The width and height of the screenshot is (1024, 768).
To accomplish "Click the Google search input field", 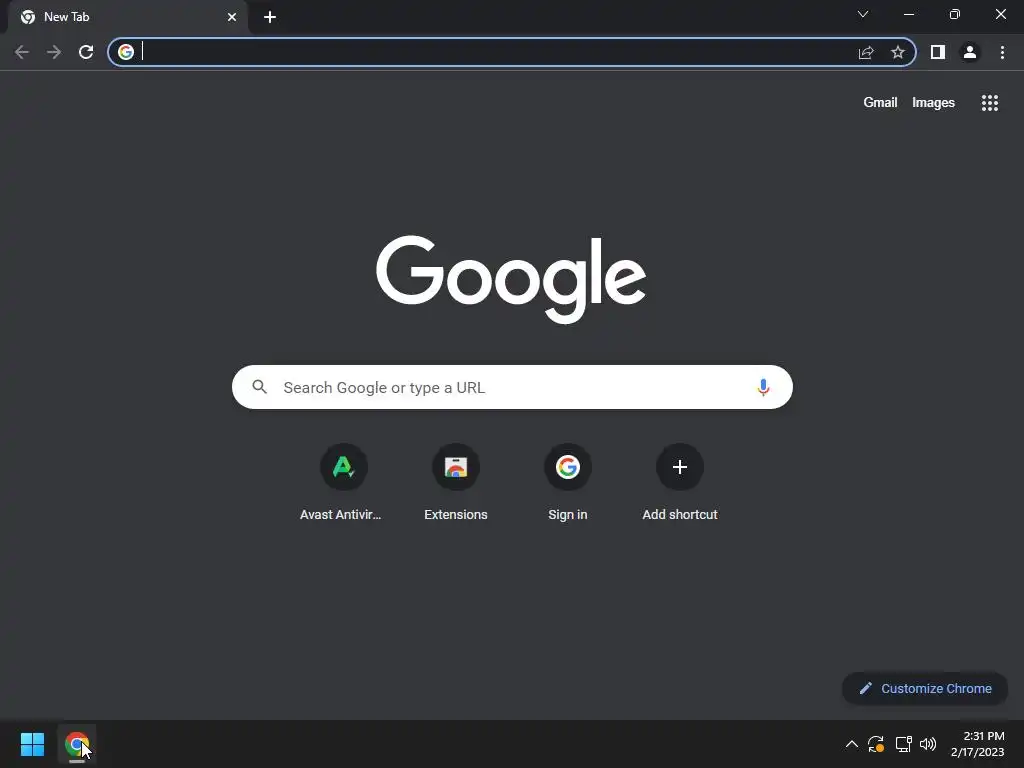I will pos(512,387).
